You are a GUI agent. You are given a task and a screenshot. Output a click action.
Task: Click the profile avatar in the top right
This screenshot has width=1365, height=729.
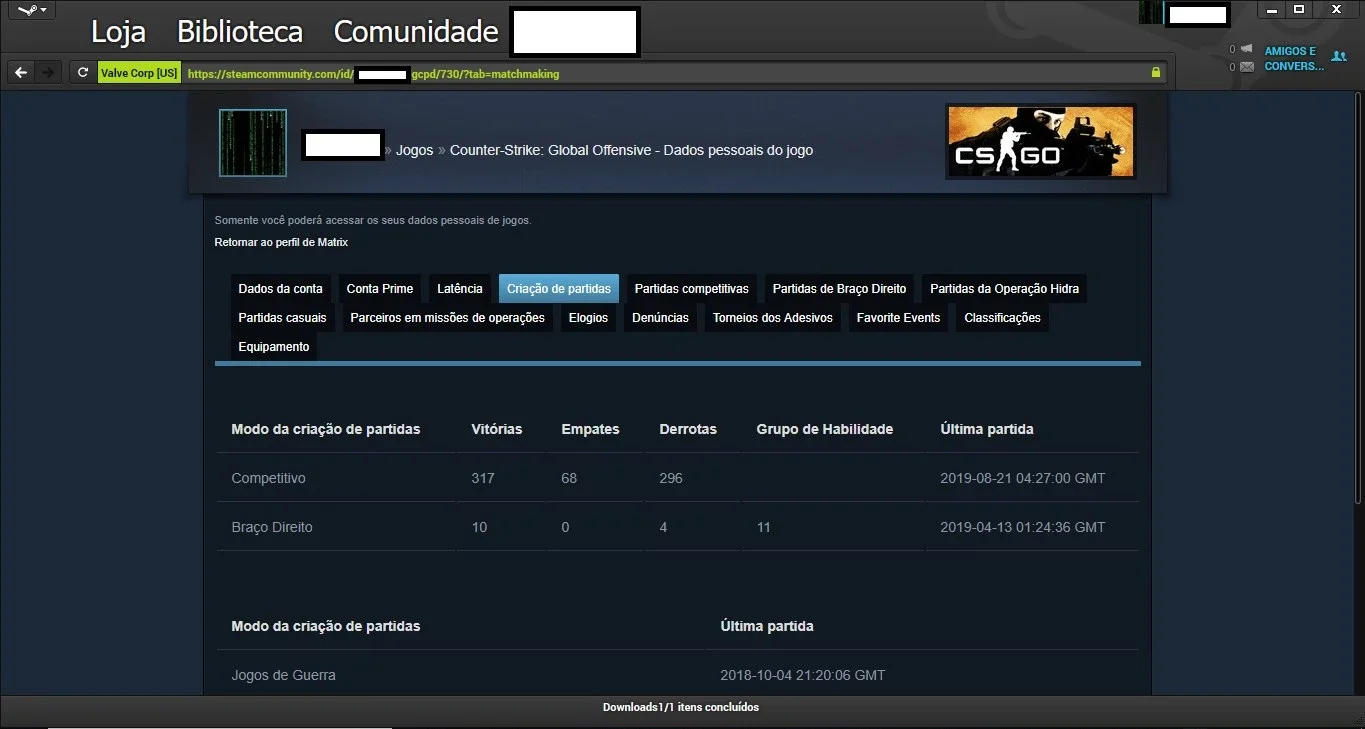tap(1151, 12)
